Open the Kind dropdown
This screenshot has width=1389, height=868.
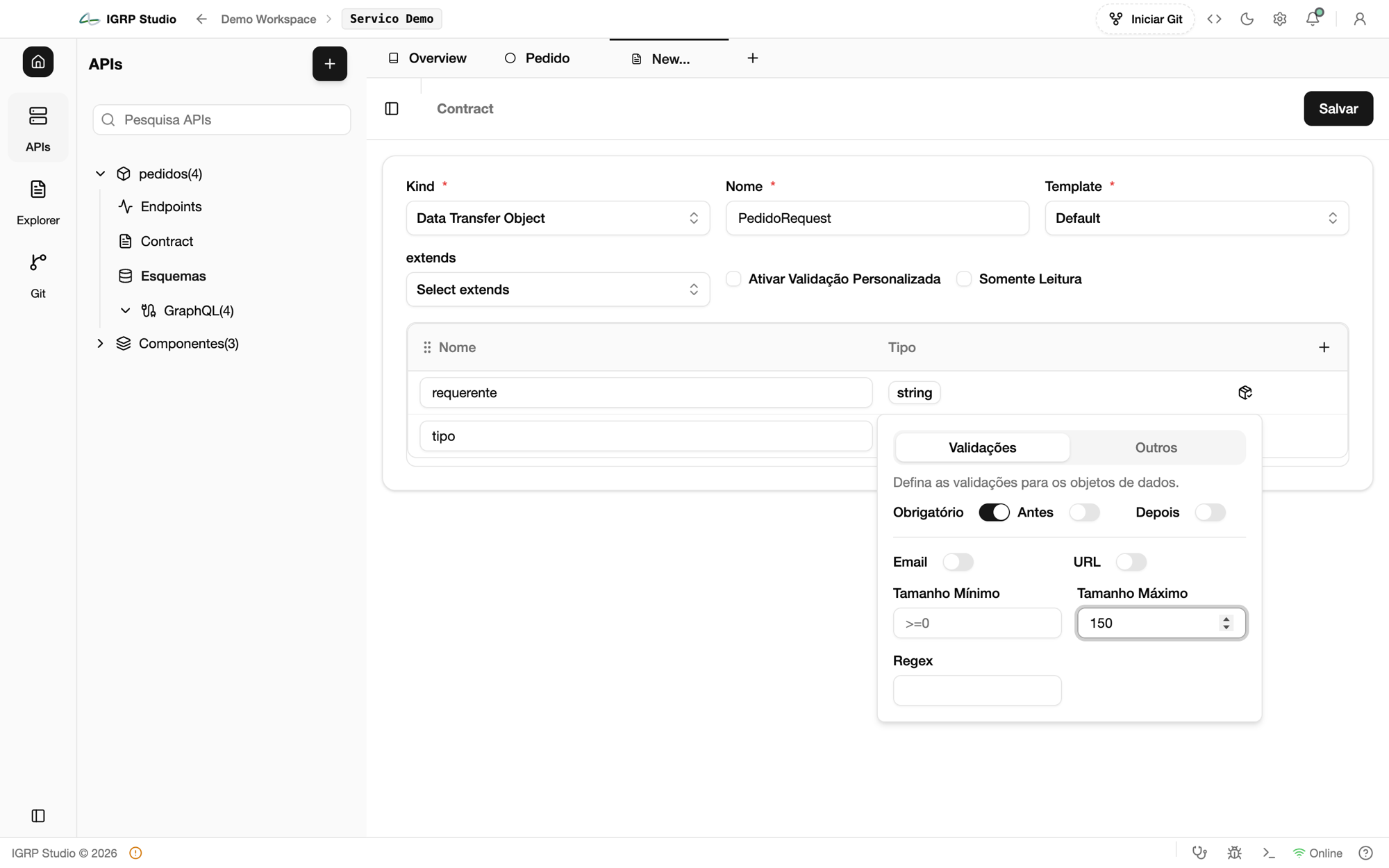(x=558, y=218)
